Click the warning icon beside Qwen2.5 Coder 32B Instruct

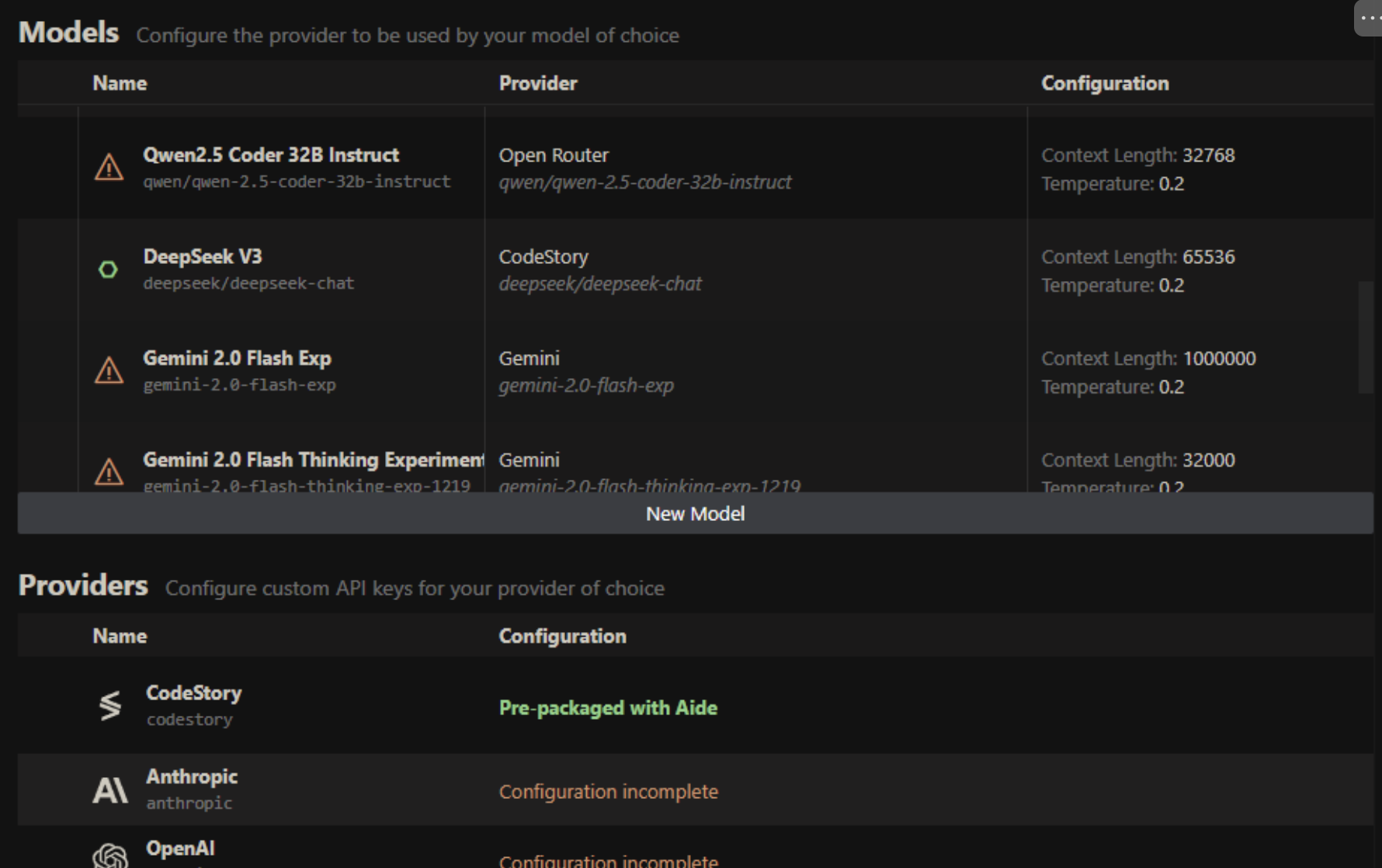coord(109,167)
